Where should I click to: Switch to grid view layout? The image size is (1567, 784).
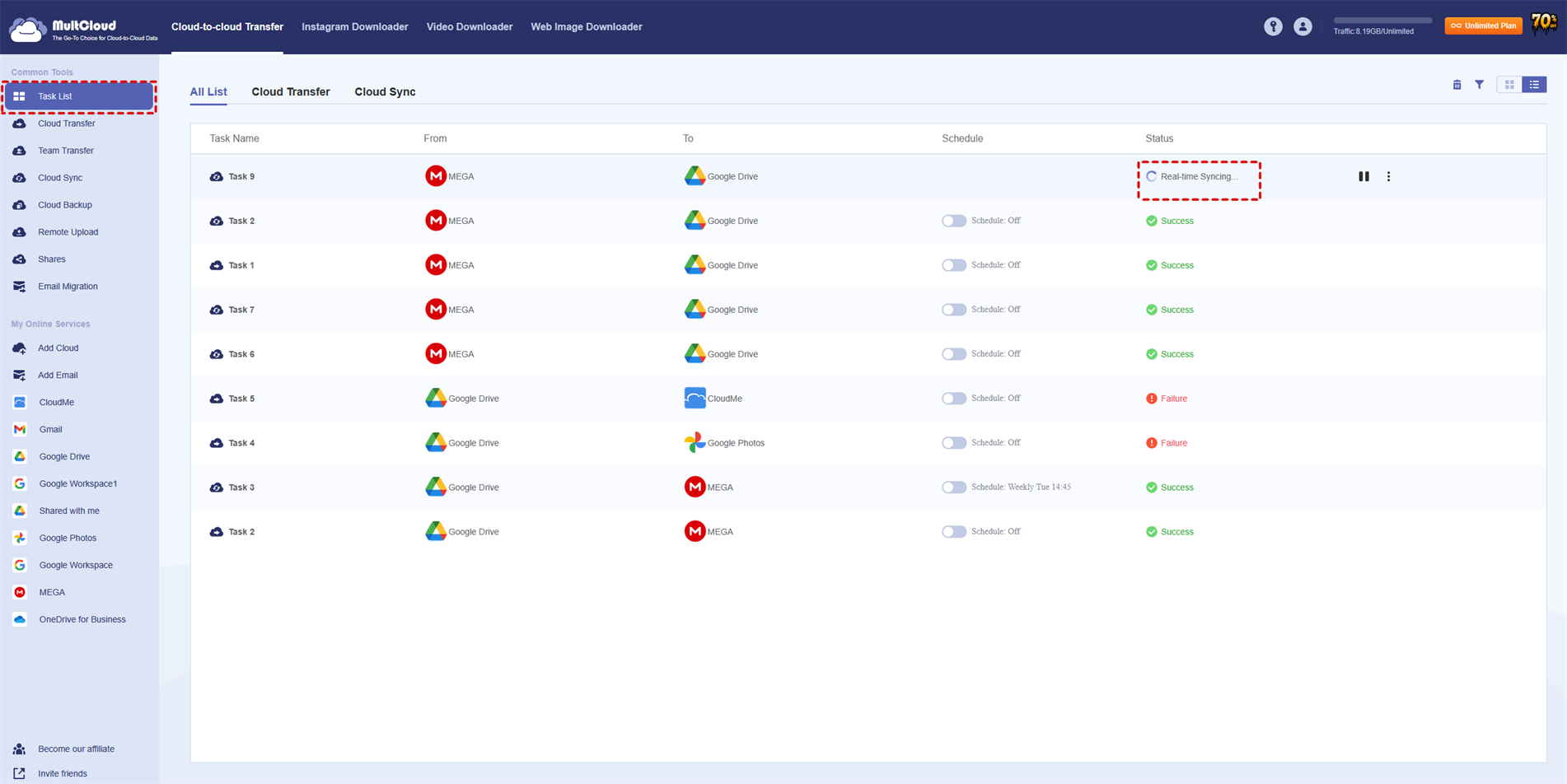[x=1509, y=85]
